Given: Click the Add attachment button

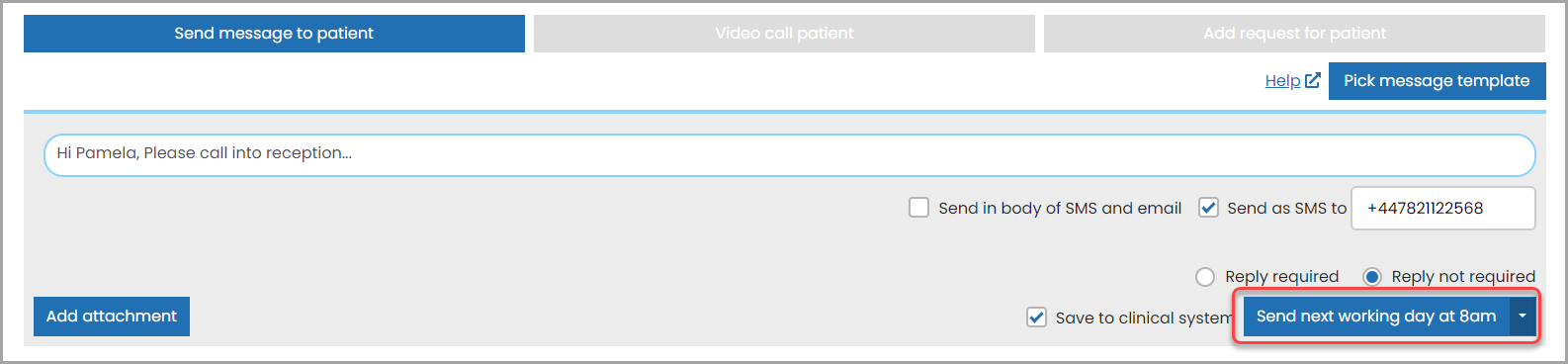Looking at the screenshot, I should click(x=112, y=317).
